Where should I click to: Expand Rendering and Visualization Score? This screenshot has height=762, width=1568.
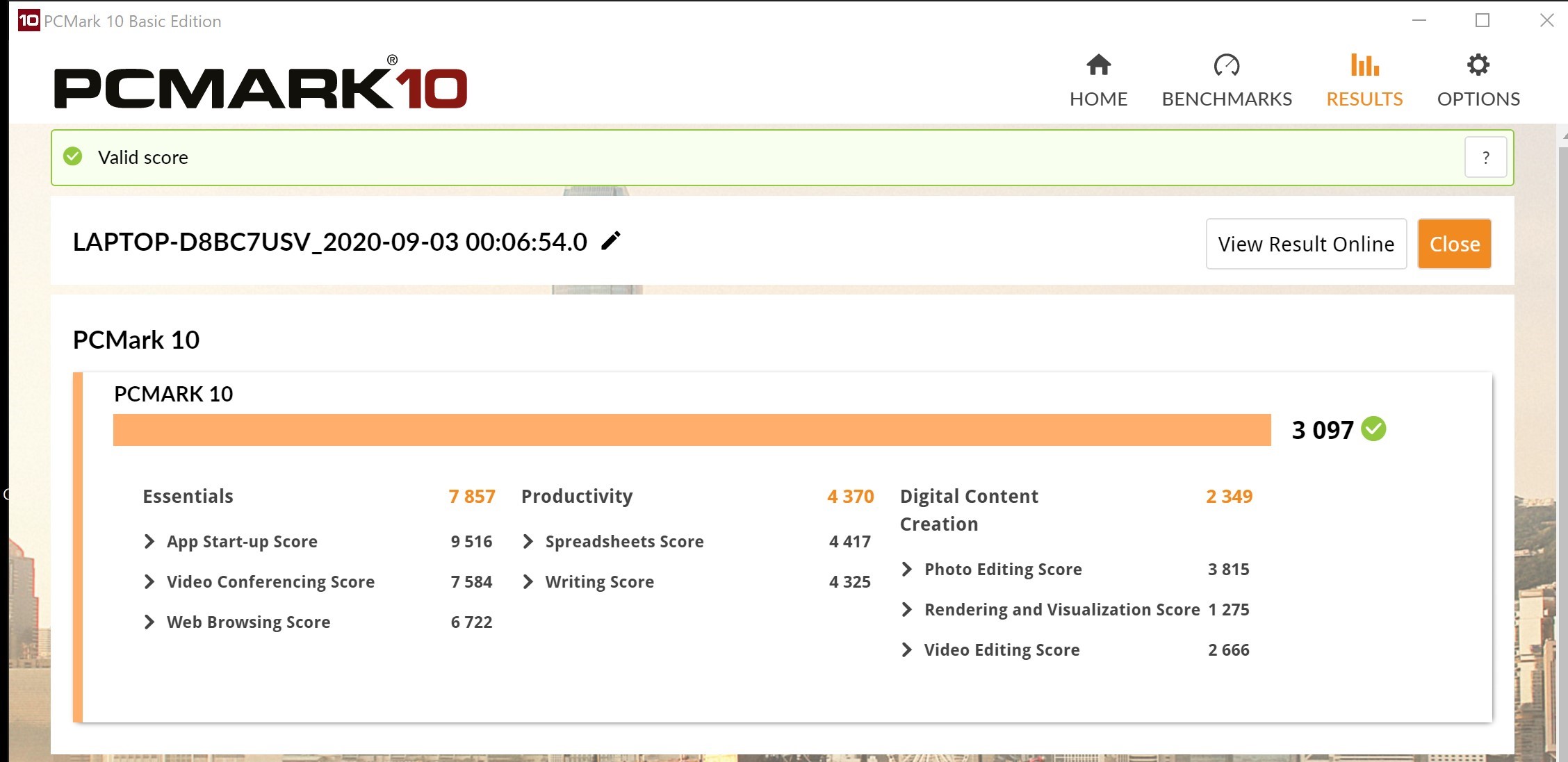click(906, 610)
